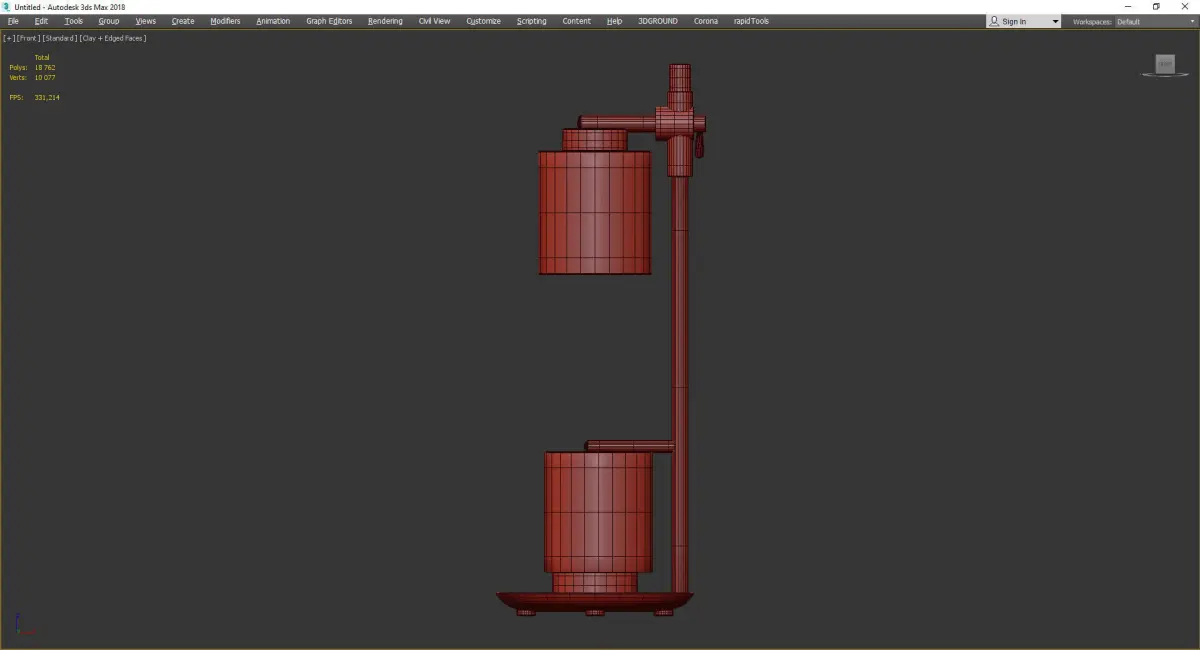This screenshot has height=650, width=1200.
Task: Minimize the 3ds Max window
Action: [x=1128, y=6]
